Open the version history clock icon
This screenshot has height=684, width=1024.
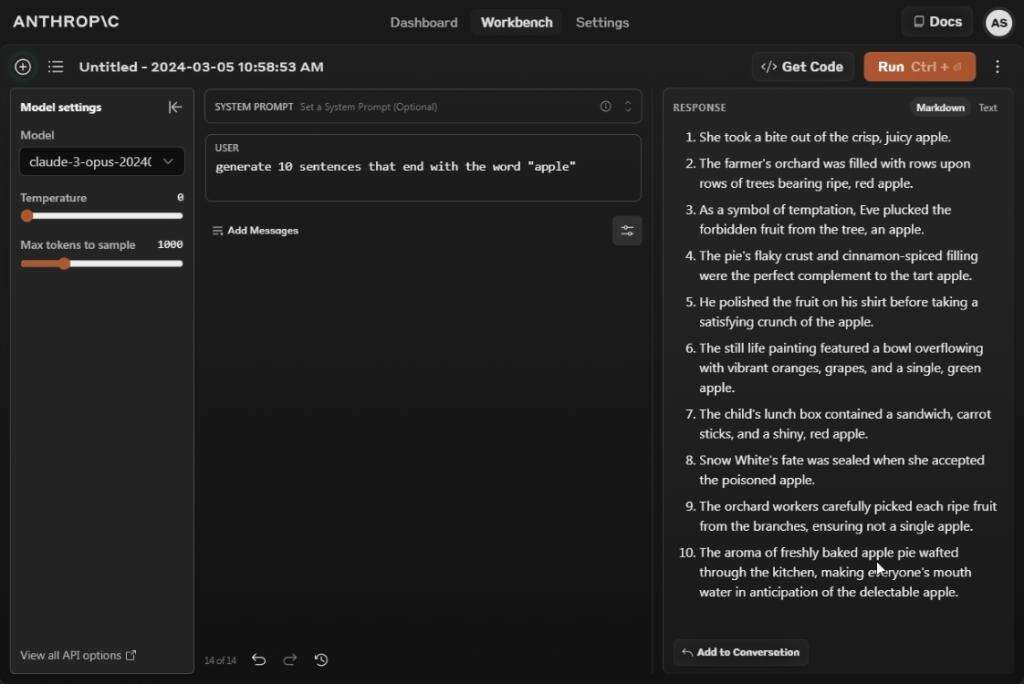point(321,660)
